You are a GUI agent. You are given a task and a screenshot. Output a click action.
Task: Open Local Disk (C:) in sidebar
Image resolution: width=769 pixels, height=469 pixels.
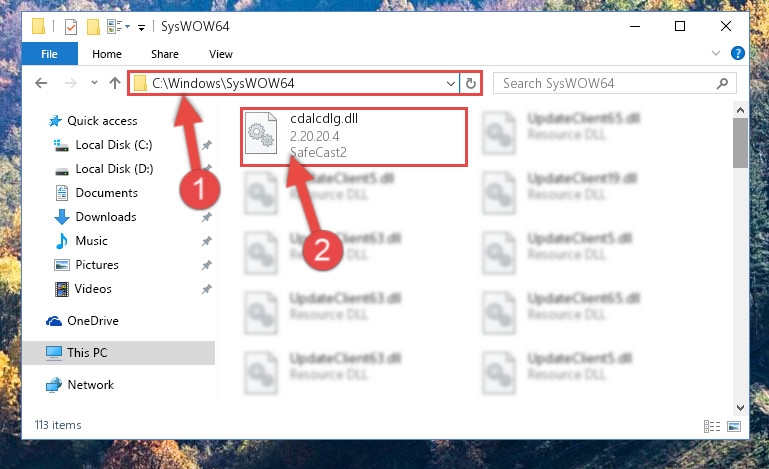113,145
